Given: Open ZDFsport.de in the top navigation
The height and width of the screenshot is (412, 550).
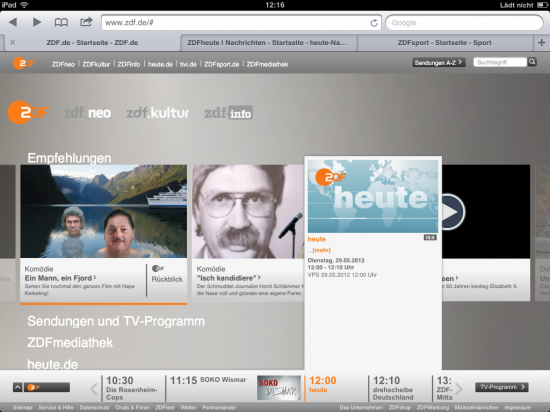Looking at the screenshot, I should [221, 65].
